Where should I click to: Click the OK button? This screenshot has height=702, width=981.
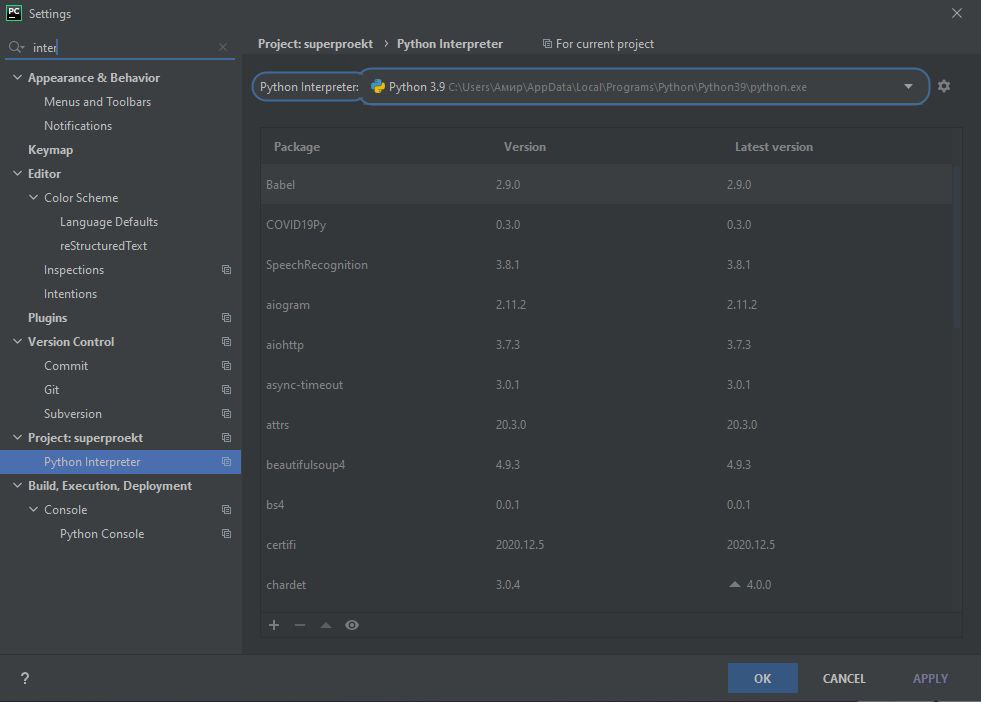tap(762, 678)
